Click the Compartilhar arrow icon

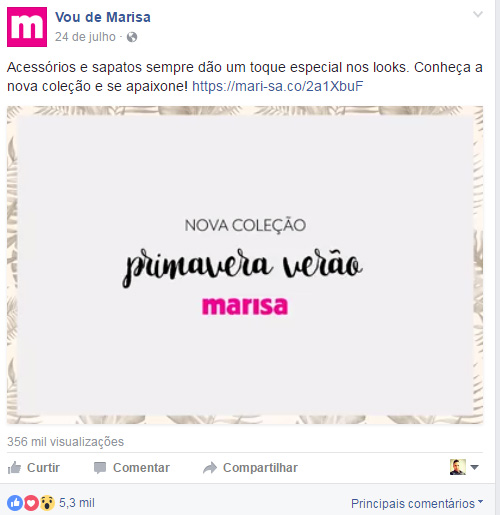click(210, 468)
